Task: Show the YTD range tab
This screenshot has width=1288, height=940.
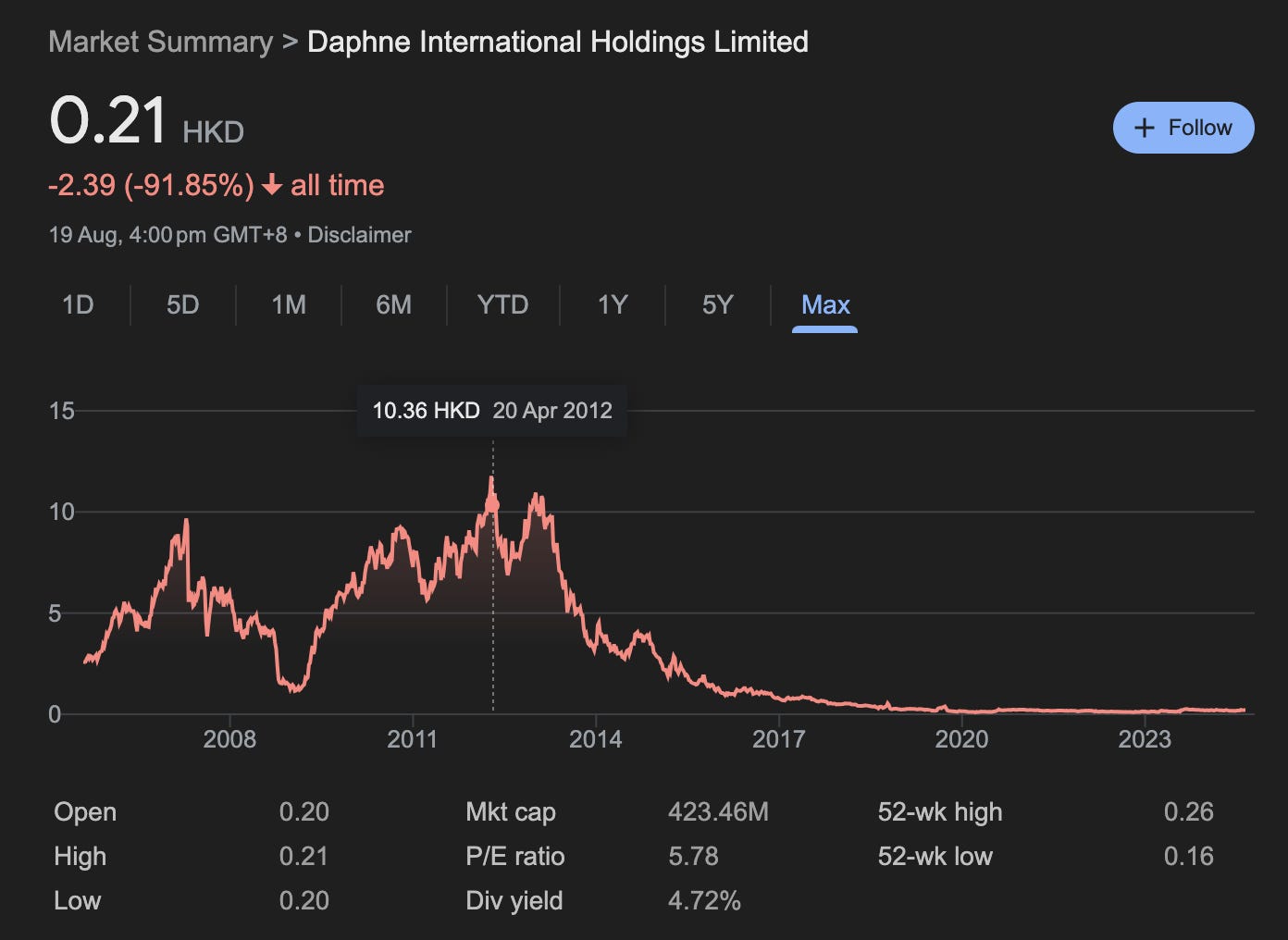Action: (x=502, y=304)
